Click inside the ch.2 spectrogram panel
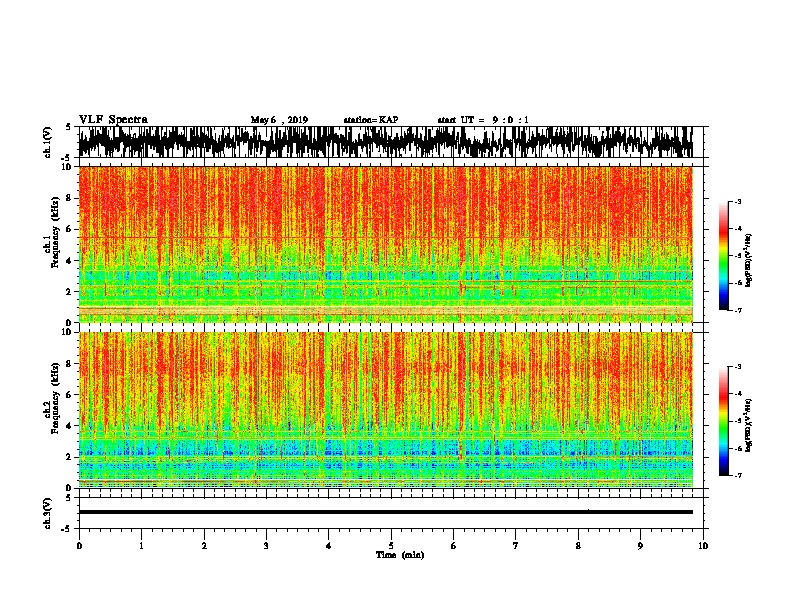The height and width of the screenshot is (612, 792). (386, 410)
